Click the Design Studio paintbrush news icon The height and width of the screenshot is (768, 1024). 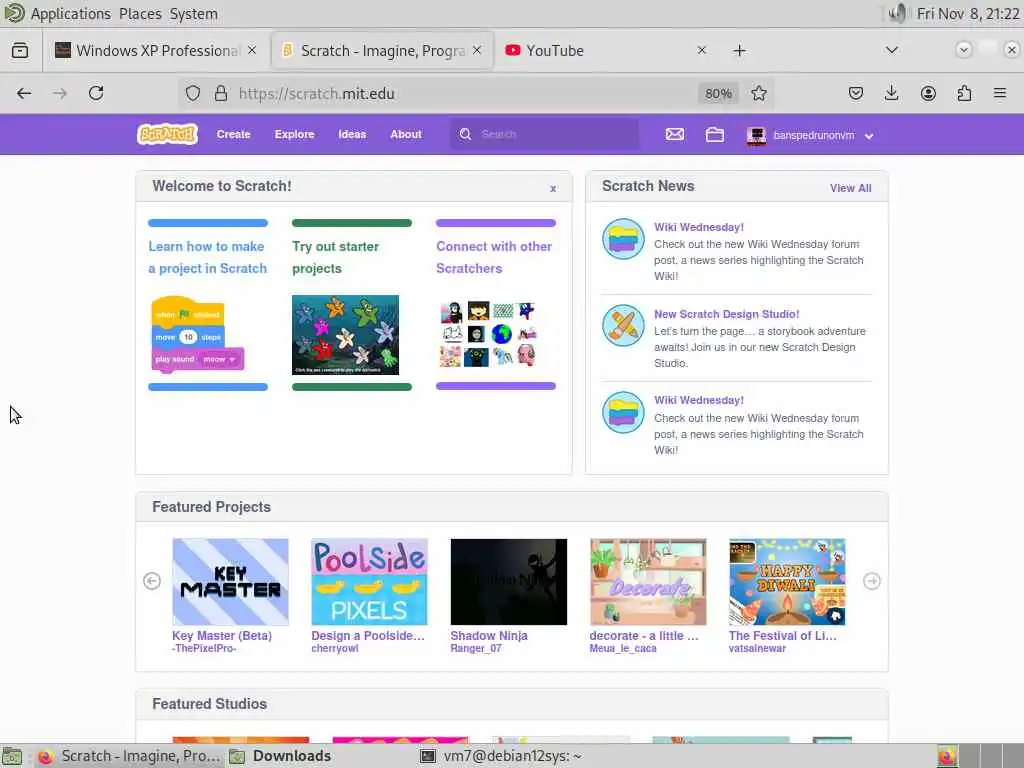click(x=623, y=325)
